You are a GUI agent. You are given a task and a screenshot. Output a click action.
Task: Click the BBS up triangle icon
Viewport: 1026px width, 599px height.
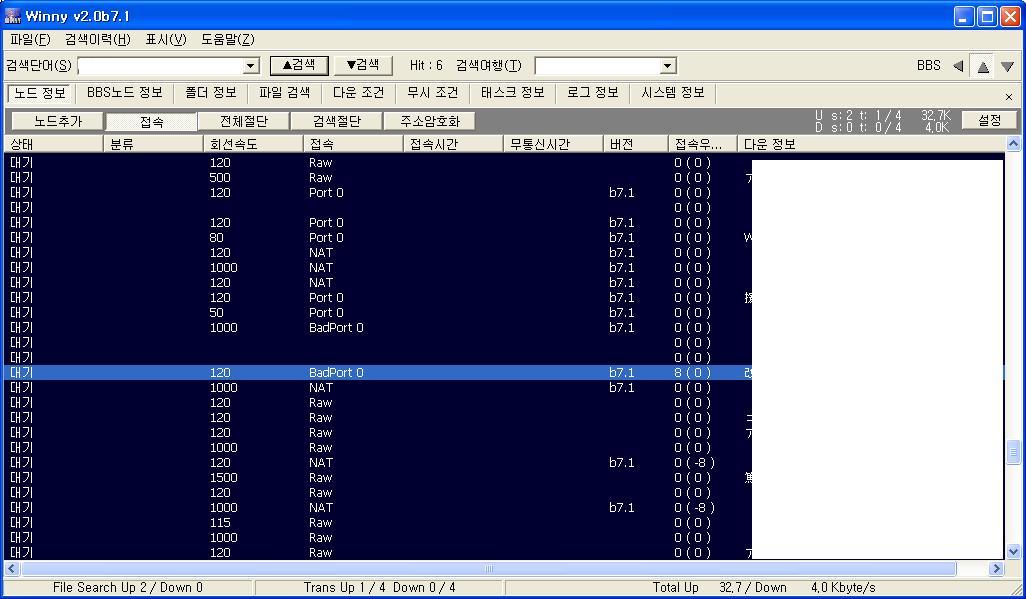pos(983,65)
